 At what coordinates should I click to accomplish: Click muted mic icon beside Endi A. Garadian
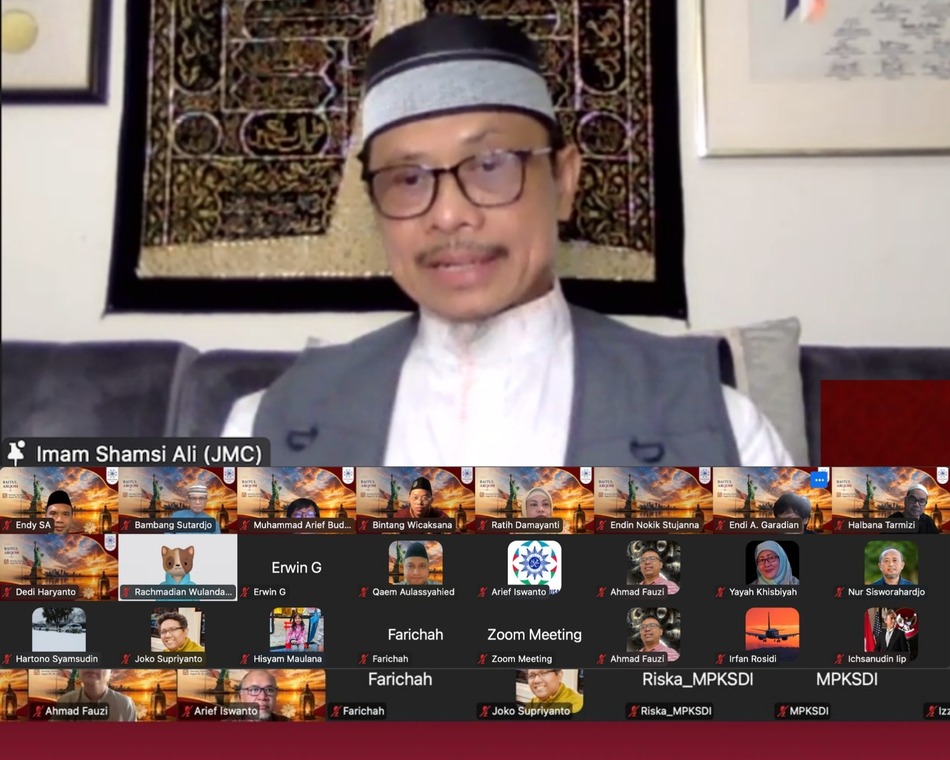(720, 525)
